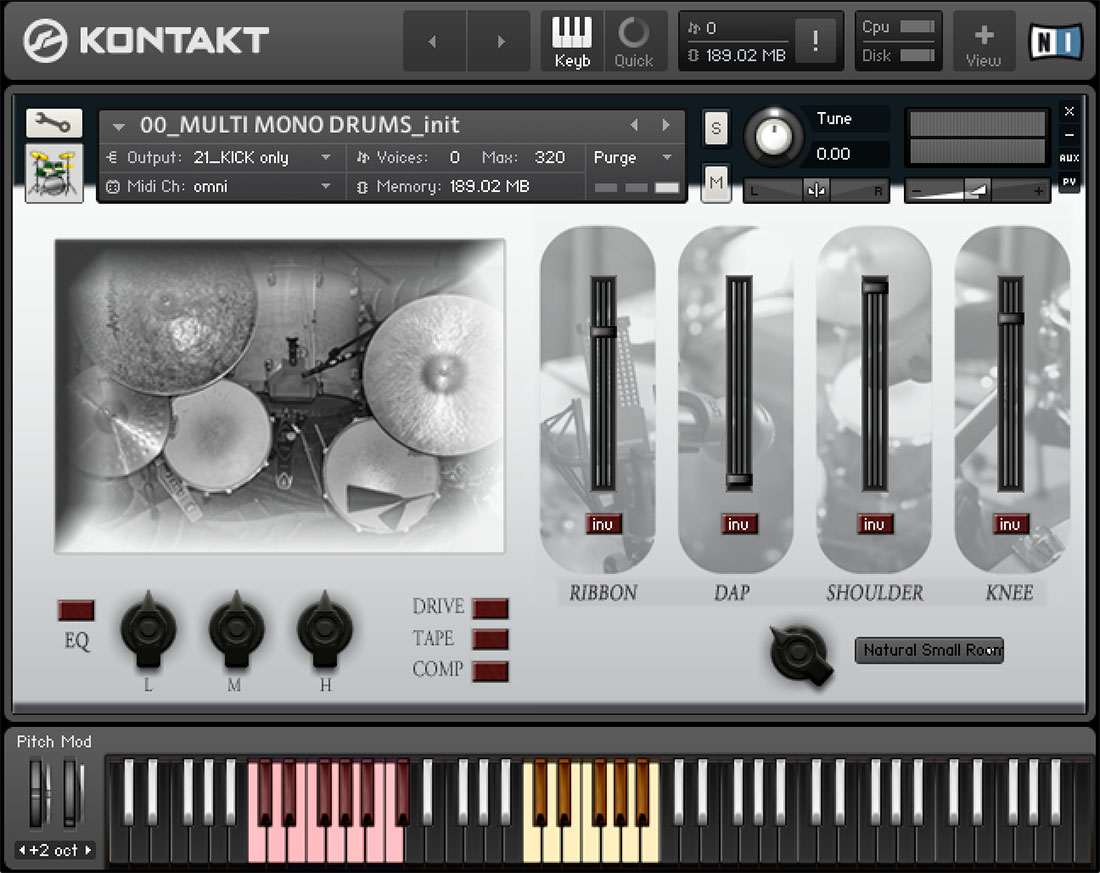Show the AUX sends
The image size is (1100, 873).
point(1069,158)
